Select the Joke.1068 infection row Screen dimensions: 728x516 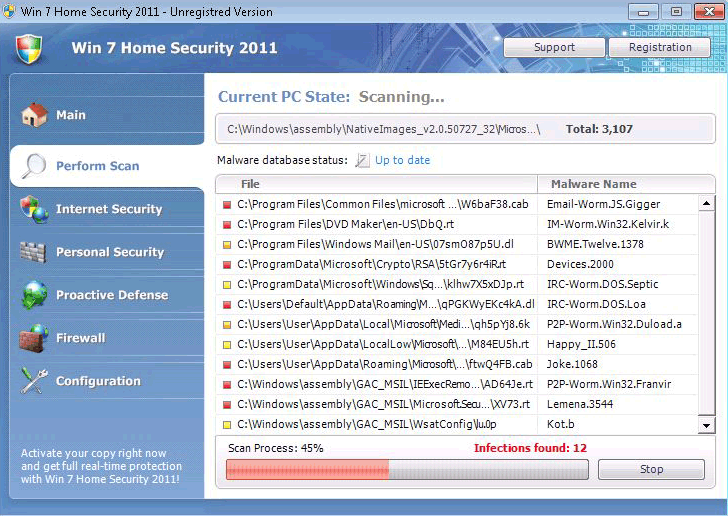[x=460, y=364]
